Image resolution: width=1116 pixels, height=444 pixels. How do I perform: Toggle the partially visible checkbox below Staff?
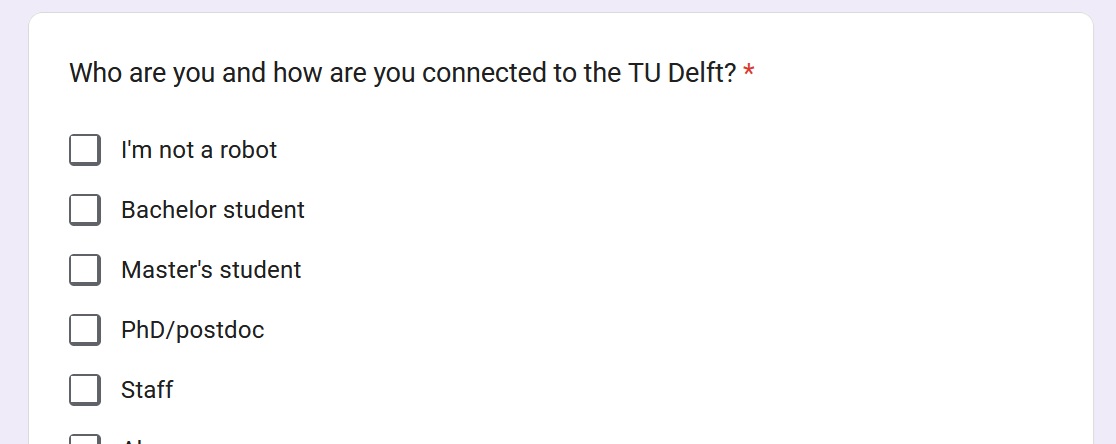(x=85, y=440)
